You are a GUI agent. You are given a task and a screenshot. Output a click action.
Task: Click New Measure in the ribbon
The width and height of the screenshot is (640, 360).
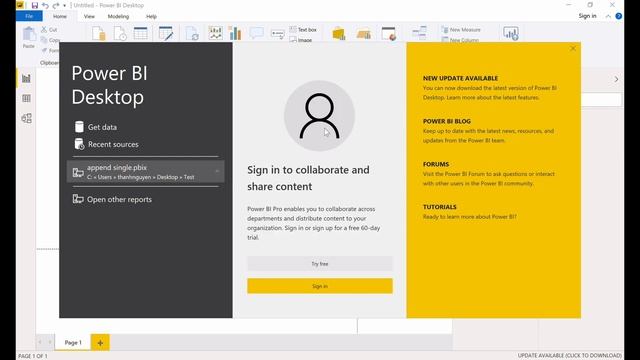coord(461,30)
